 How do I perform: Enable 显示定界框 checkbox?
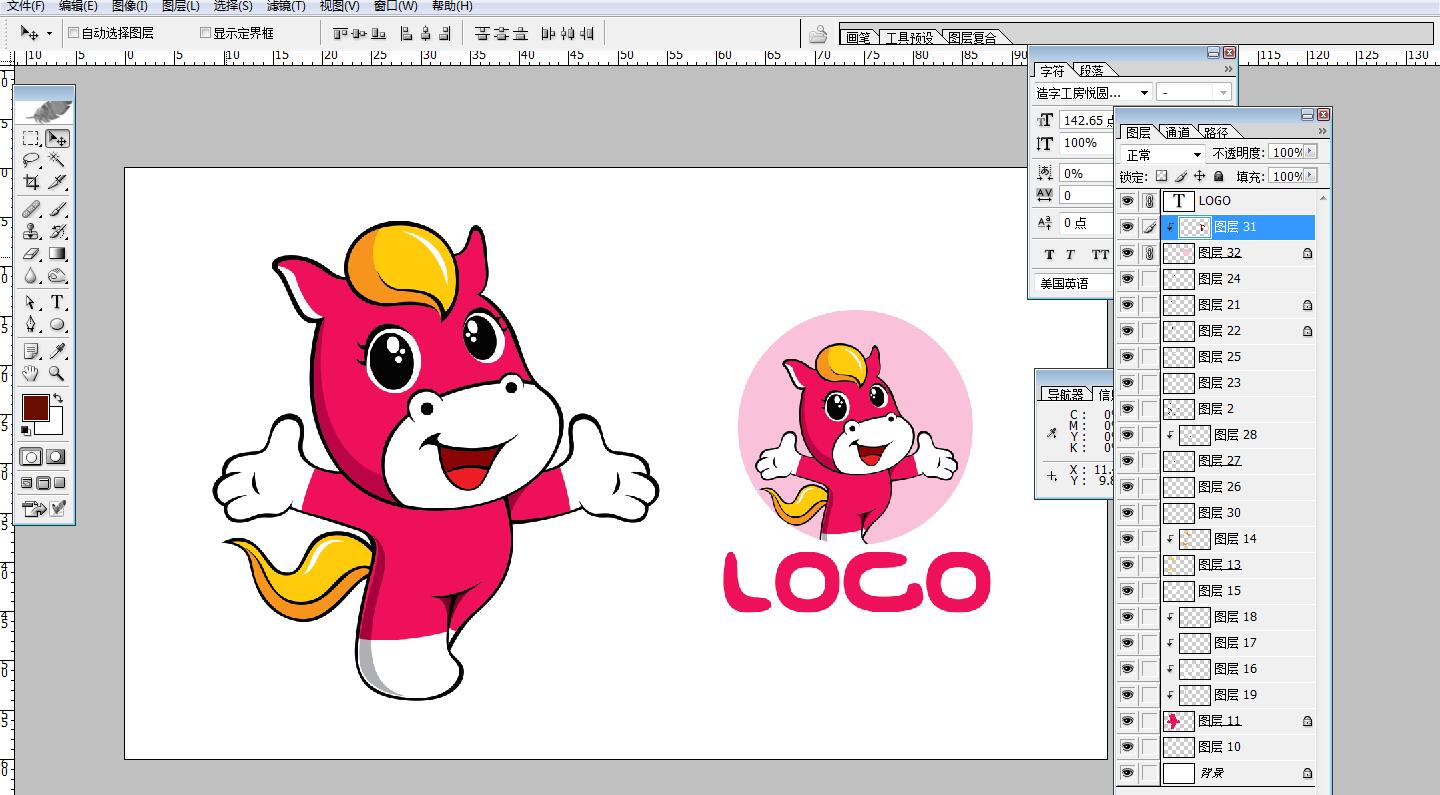(x=205, y=33)
